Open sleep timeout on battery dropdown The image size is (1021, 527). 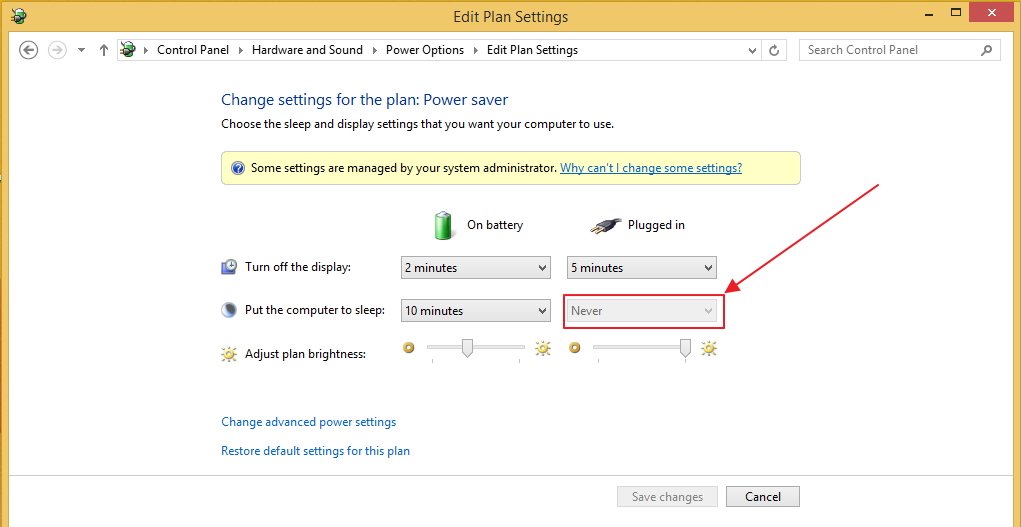475,311
